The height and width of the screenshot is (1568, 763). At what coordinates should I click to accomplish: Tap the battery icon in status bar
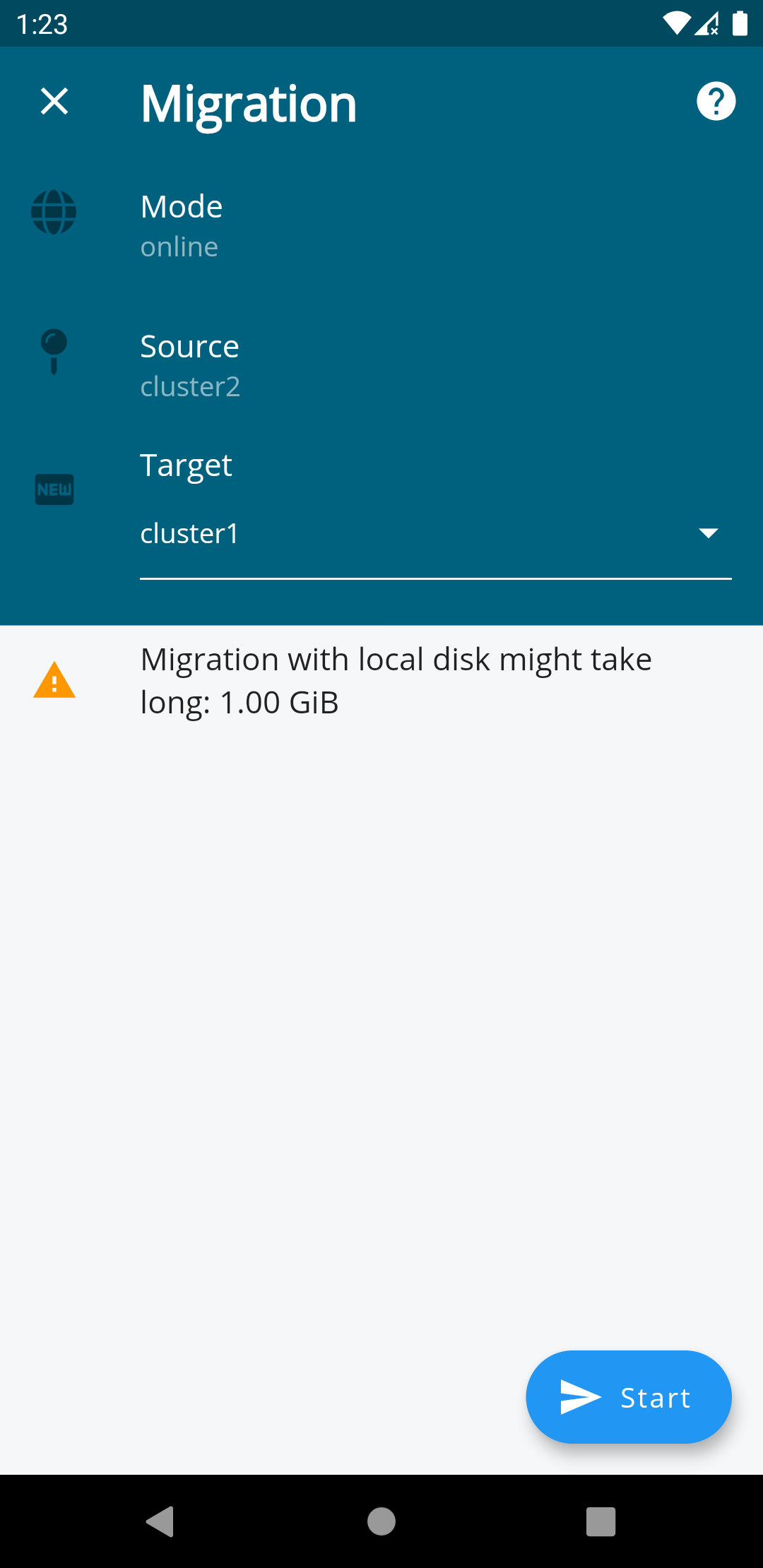pyautogui.click(x=740, y=23)
